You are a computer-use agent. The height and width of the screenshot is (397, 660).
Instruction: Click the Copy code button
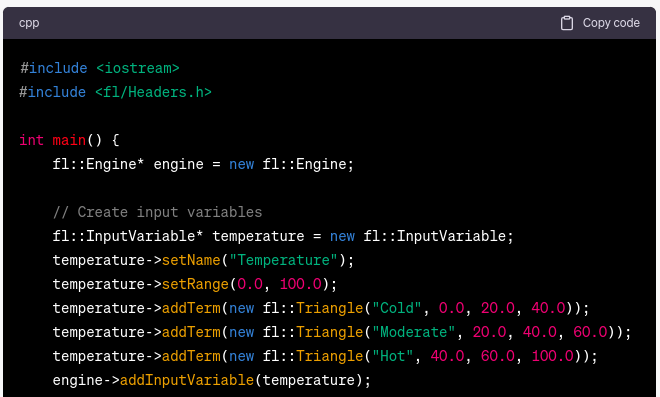point(600,23)
